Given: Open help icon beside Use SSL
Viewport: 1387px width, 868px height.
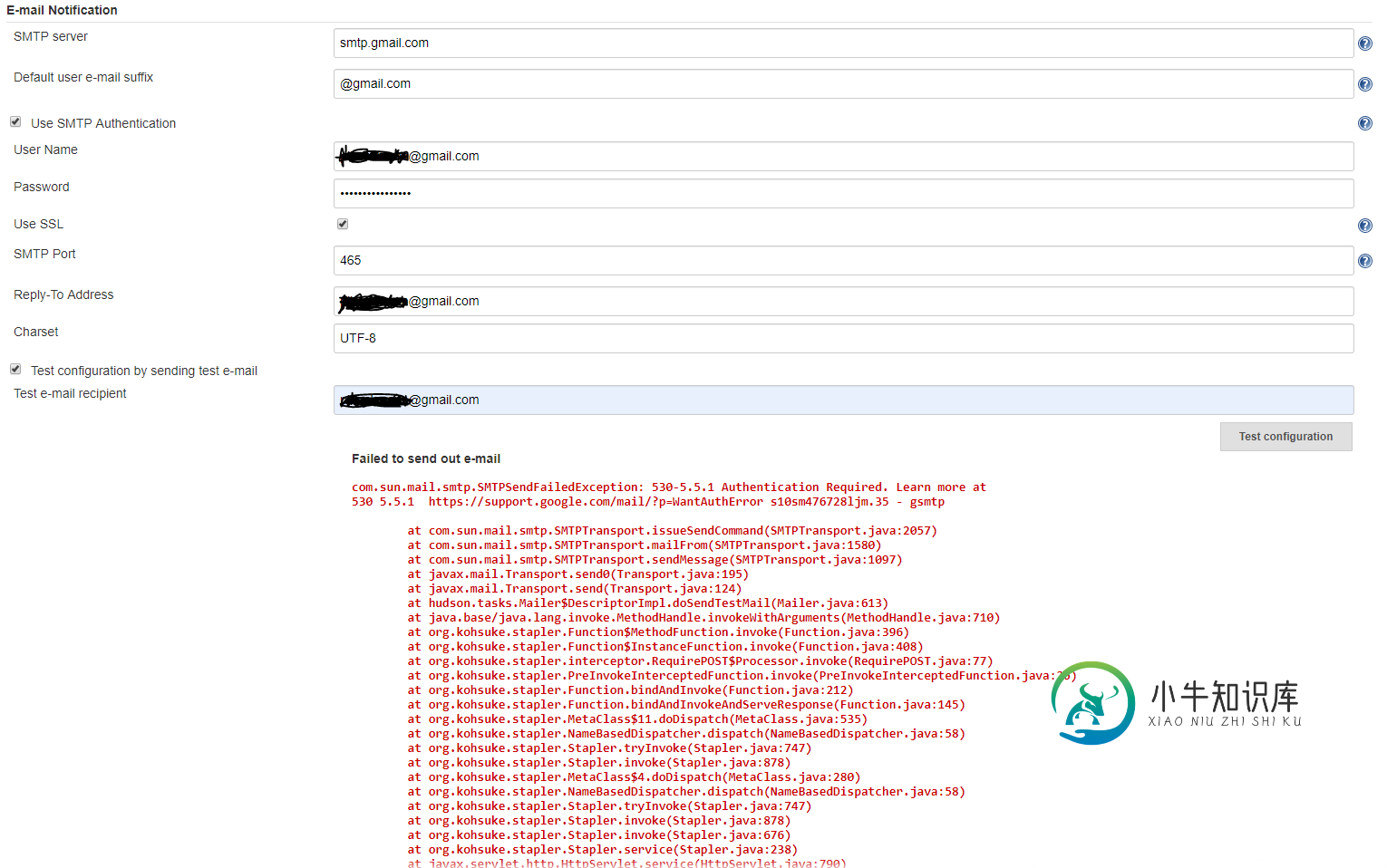Looking at the screenshot, I should pyautogui.click(x=1364, y=226).
